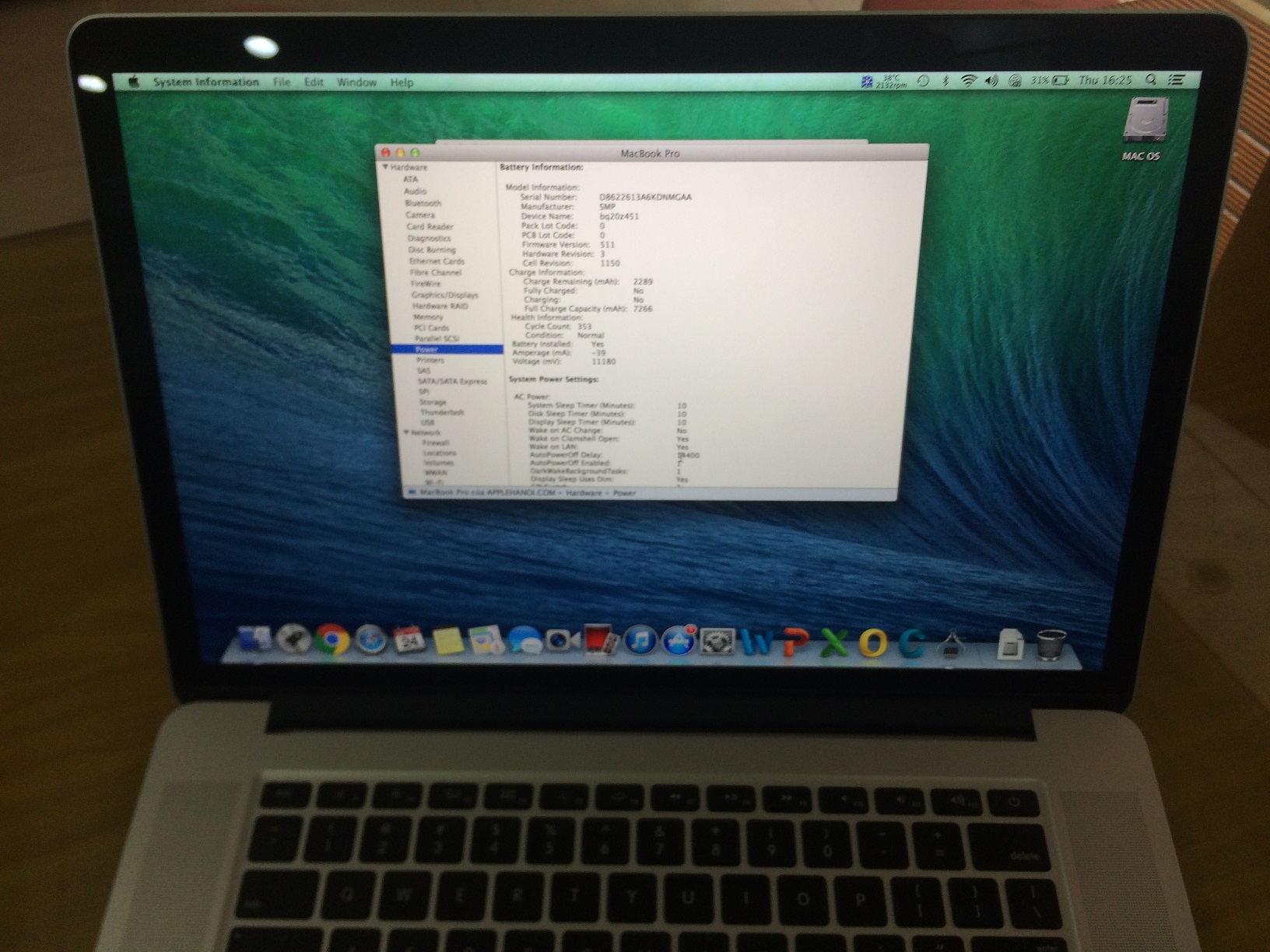Click the Bluetooth status icon

click(x=945, y=80)
